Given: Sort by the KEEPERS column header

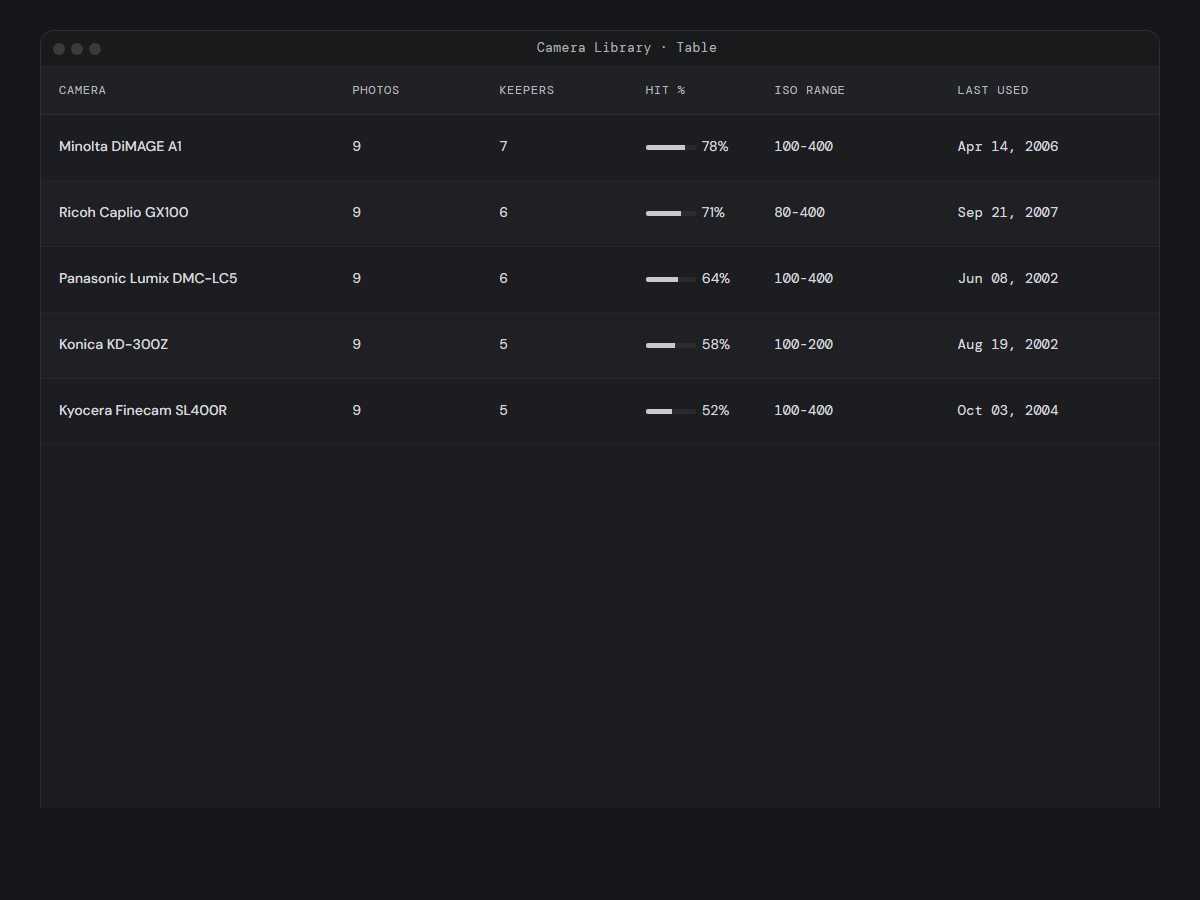Looking at the screenshot, I should pyautogui.click(x=527, y=90).
